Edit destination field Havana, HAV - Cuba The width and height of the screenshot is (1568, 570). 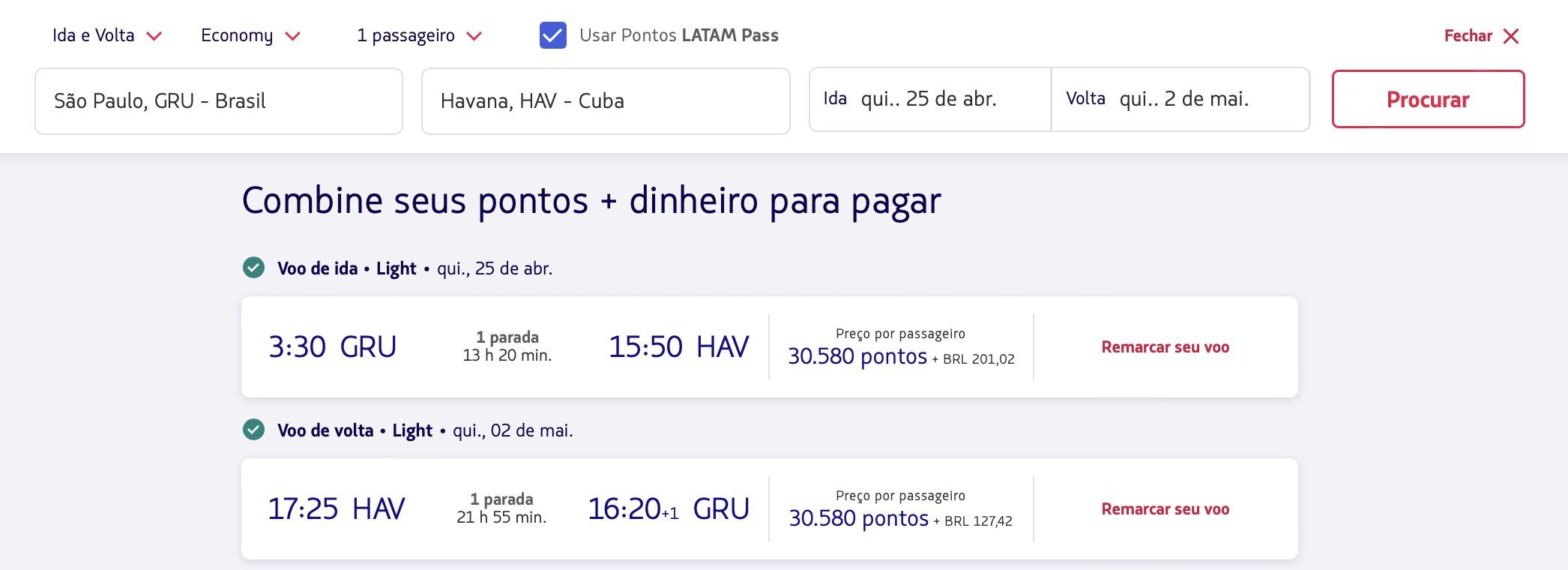605,101
